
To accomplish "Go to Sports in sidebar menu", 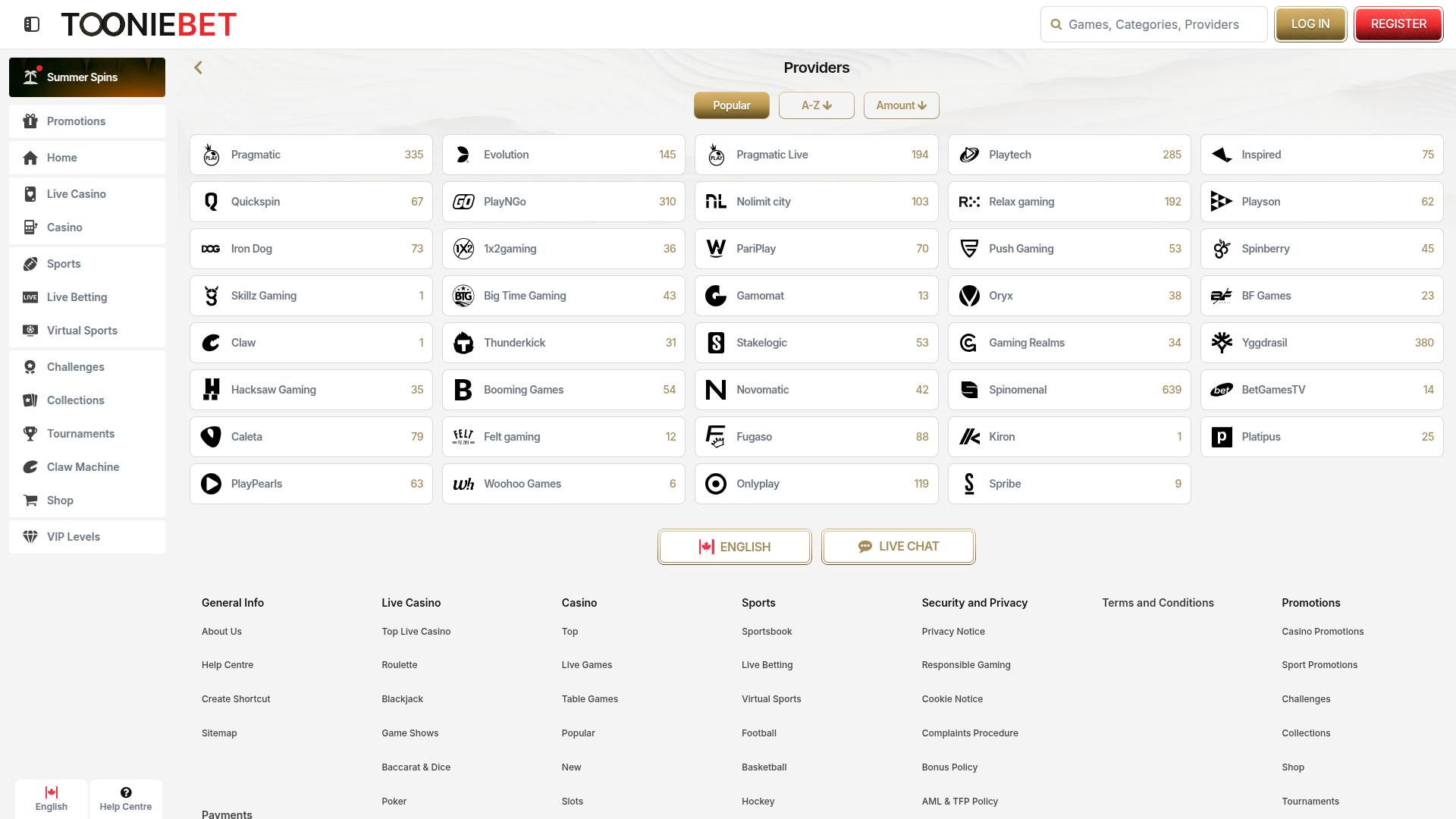I will pos(64,264).
